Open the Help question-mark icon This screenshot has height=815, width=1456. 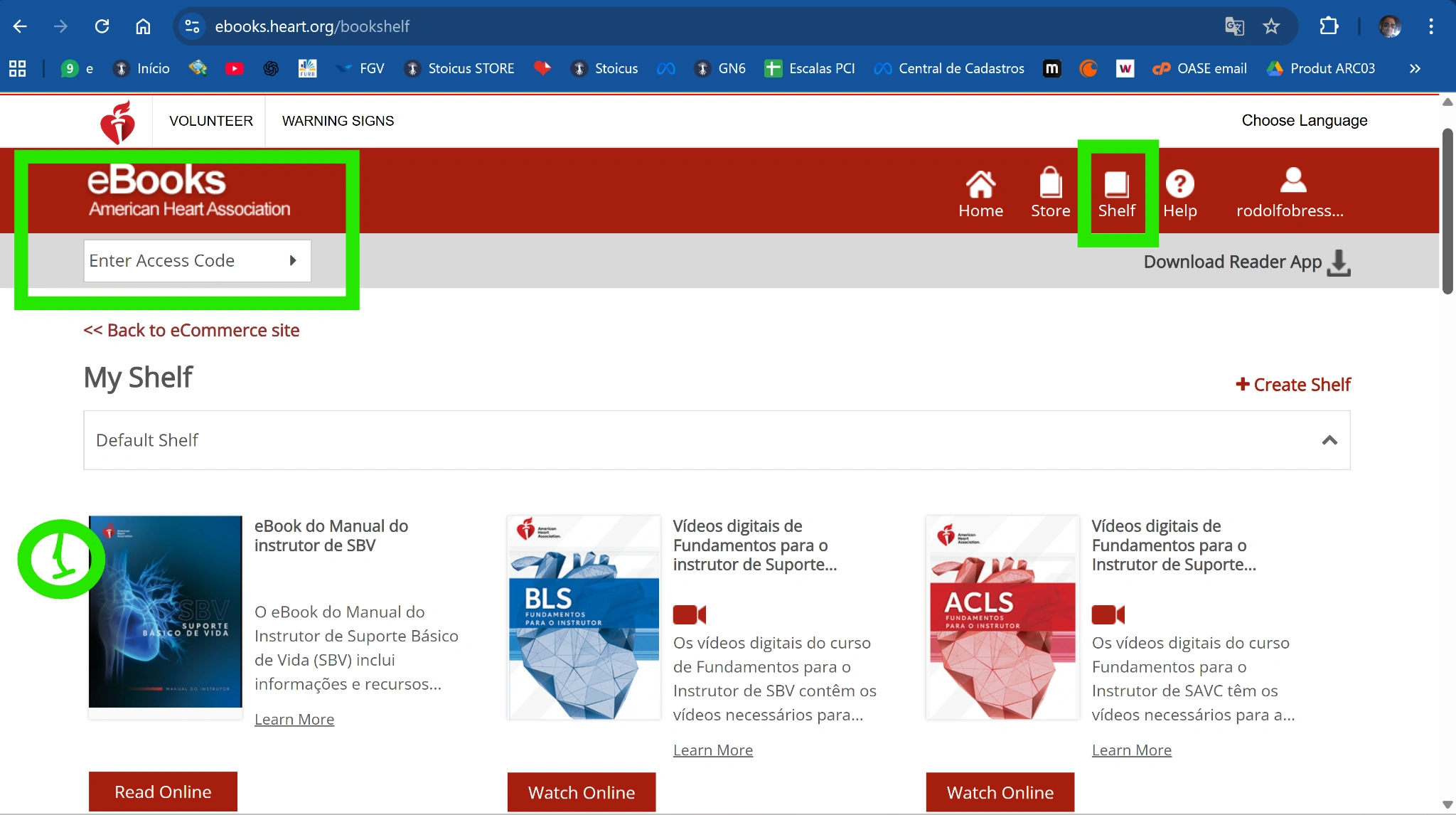(1180, 191)
